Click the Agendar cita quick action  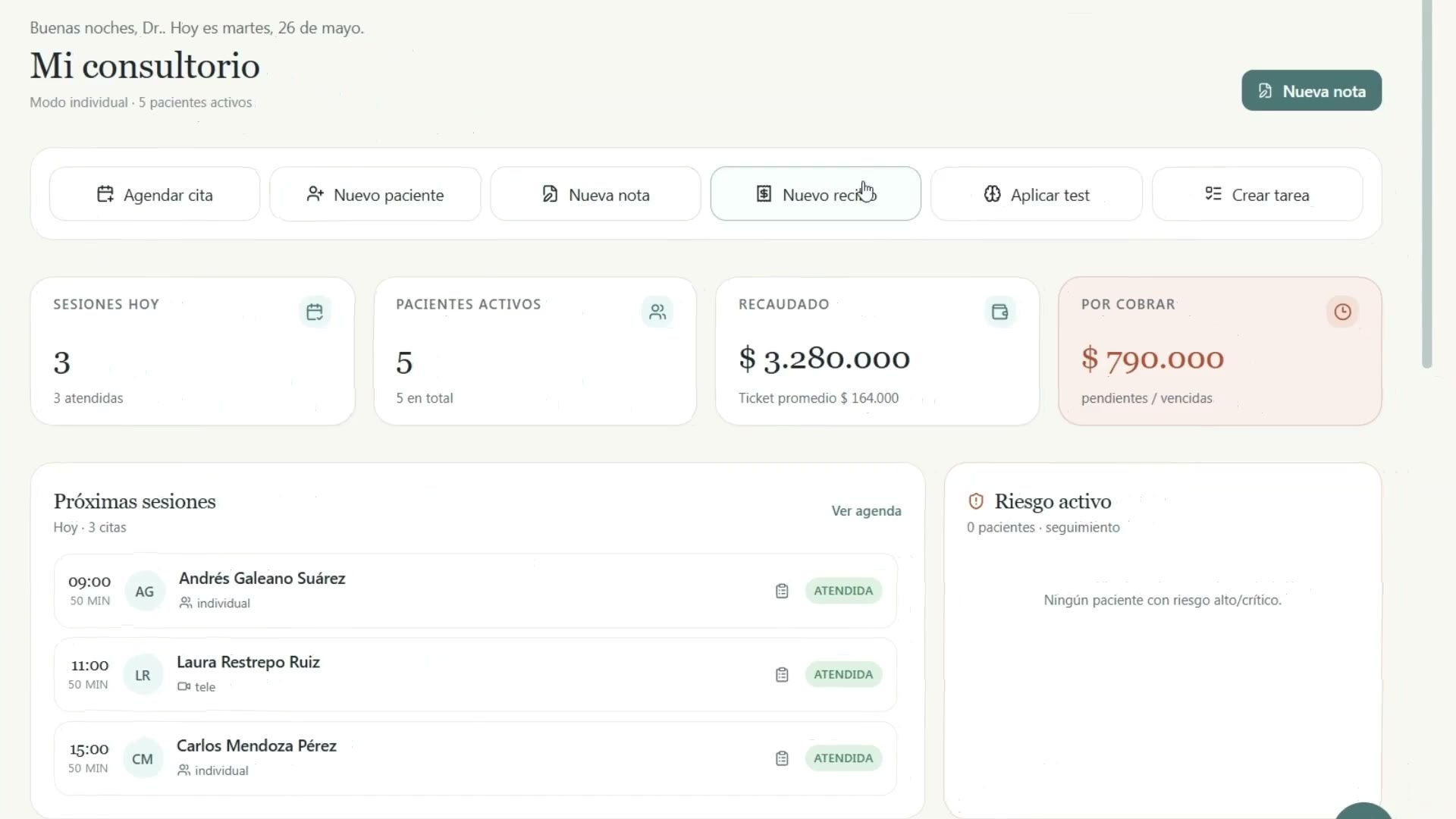click(x=155, y=194)
